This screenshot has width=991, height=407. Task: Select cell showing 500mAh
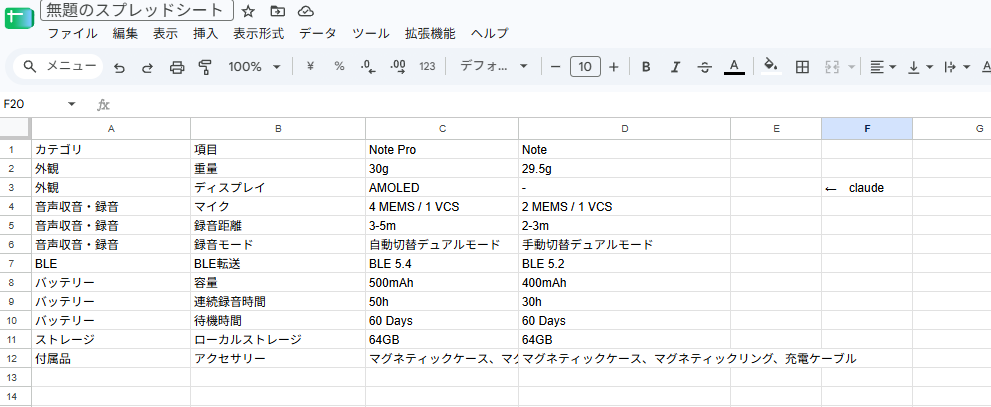pyautogui.click(x=442, y=282)
